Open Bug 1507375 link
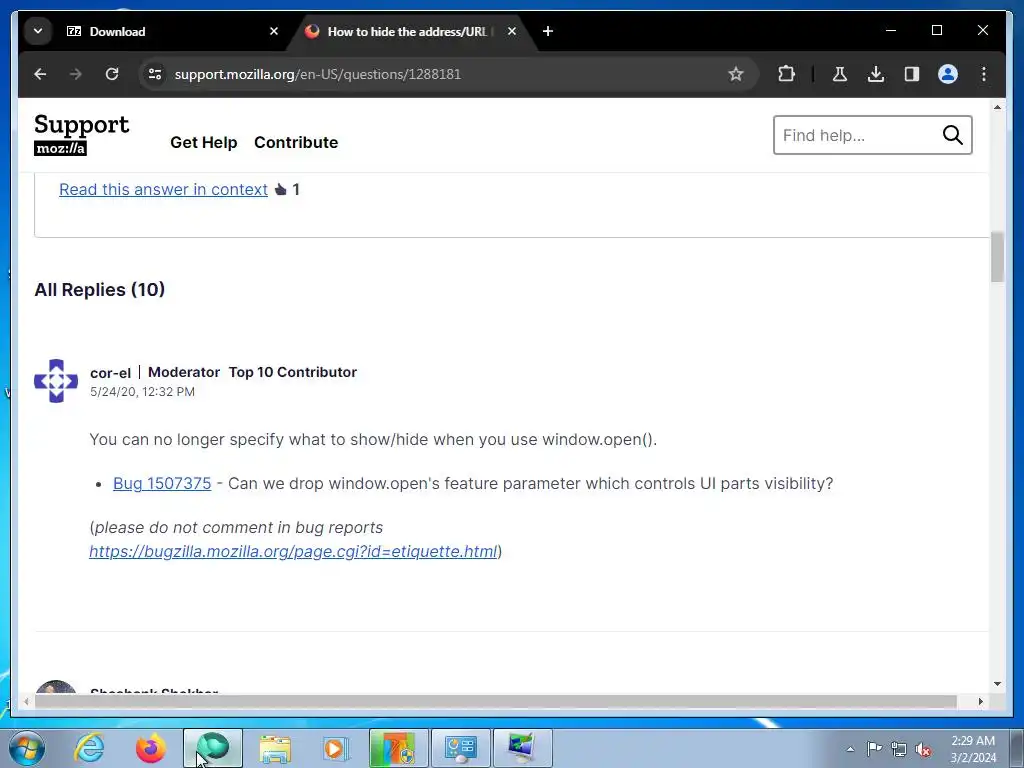 coord(162,483)
